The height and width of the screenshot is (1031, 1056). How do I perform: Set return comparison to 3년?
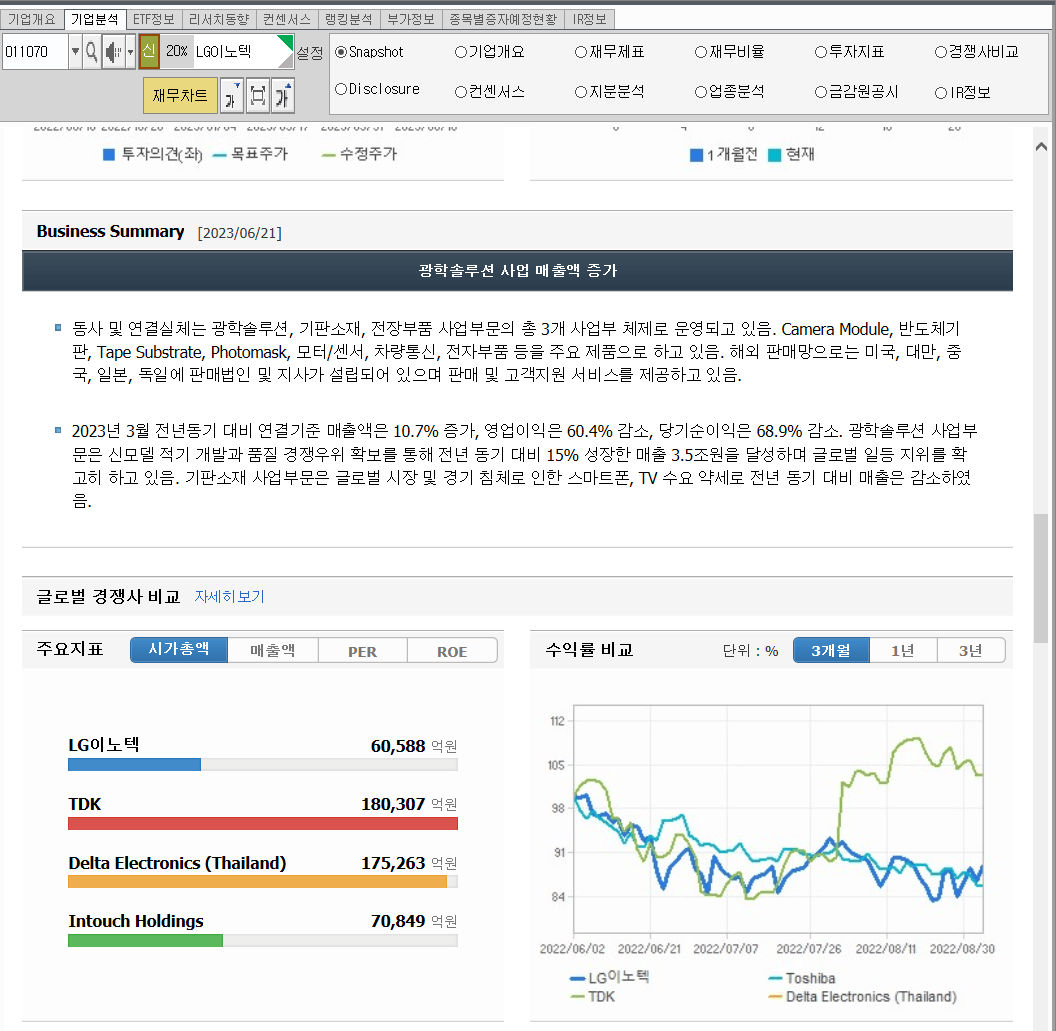(x=970, y=651)
